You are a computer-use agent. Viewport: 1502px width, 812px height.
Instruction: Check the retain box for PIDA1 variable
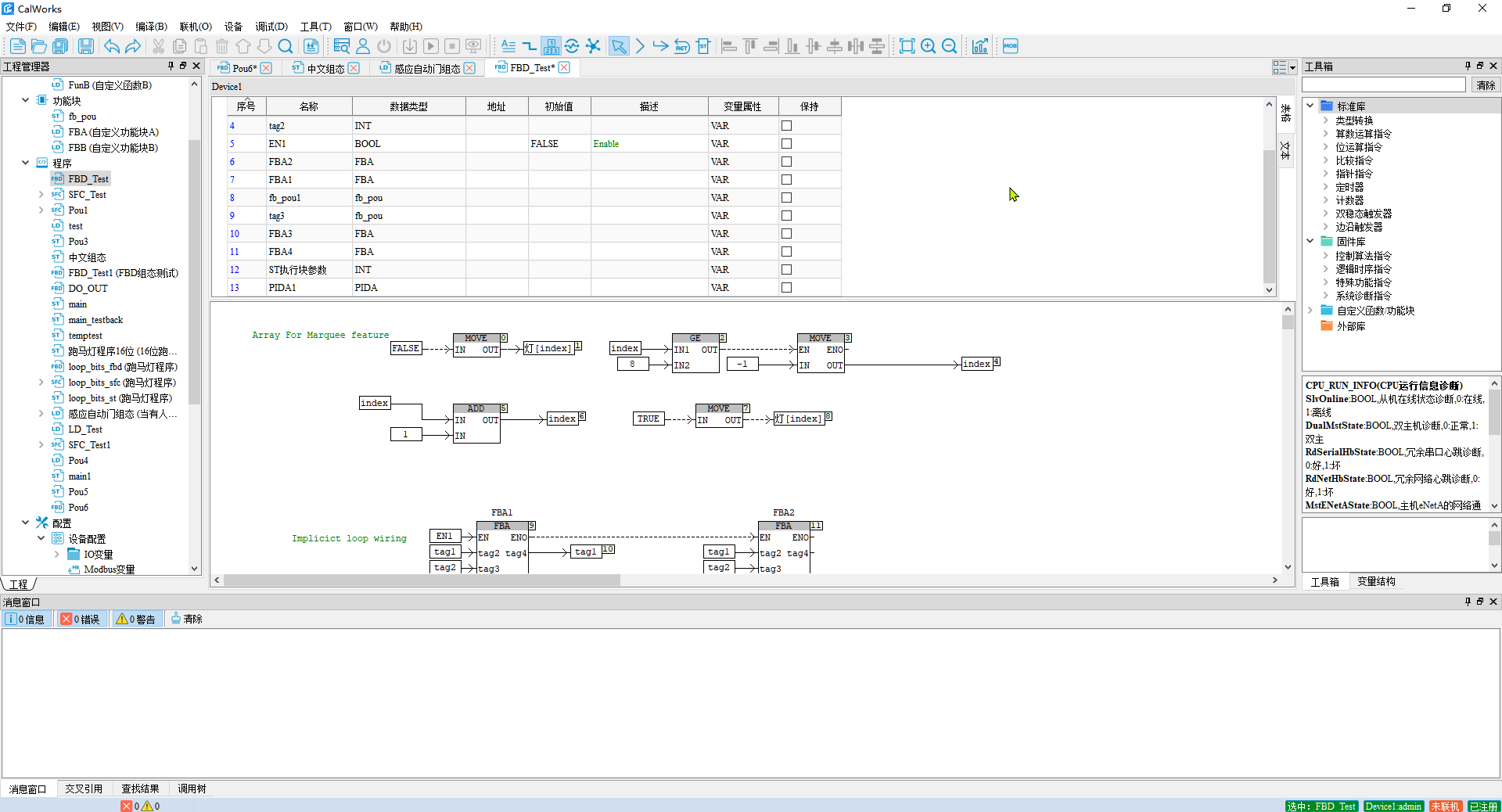pos(786,288)
